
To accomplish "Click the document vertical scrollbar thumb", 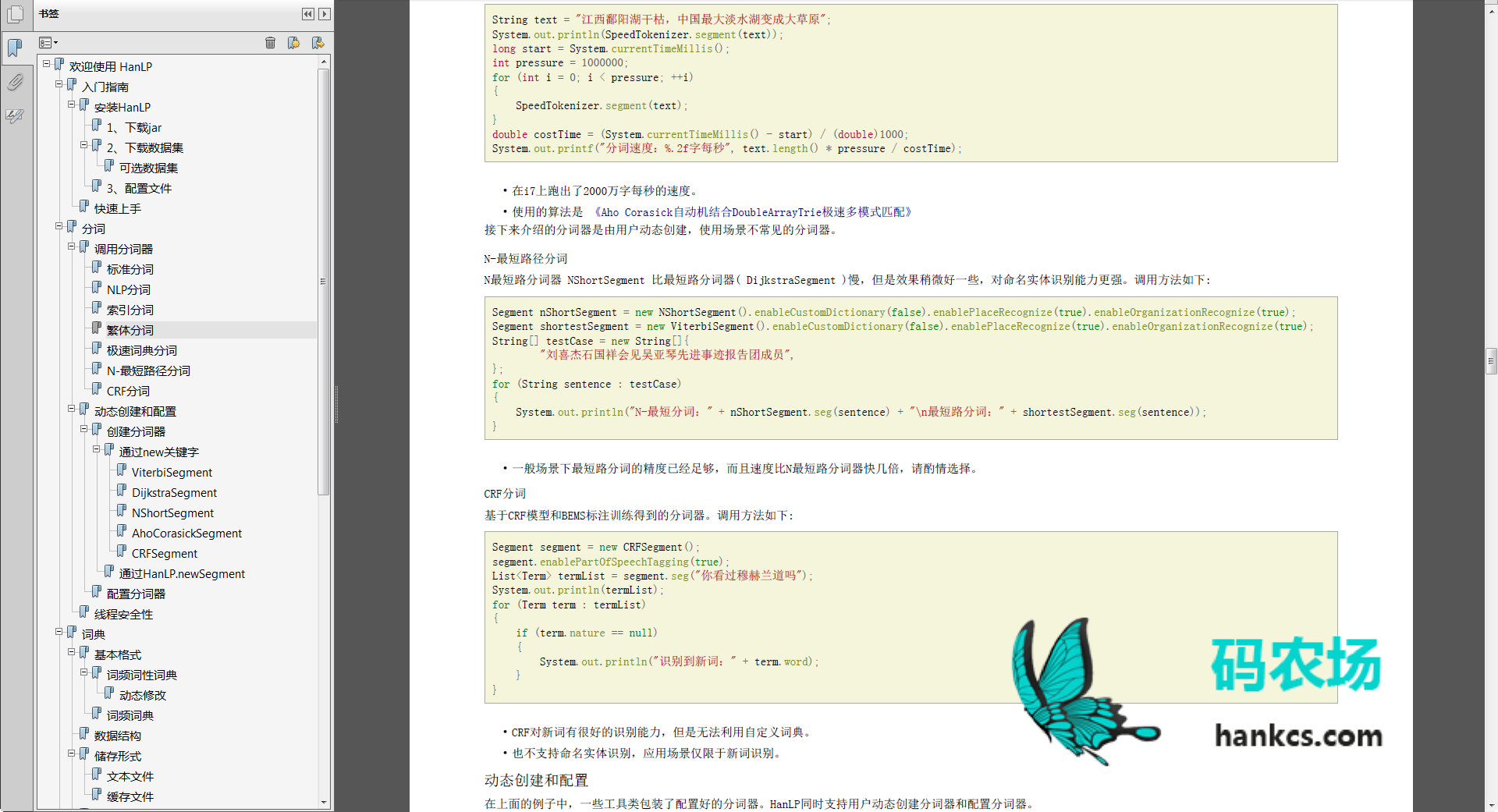I will coord(1491,362).
